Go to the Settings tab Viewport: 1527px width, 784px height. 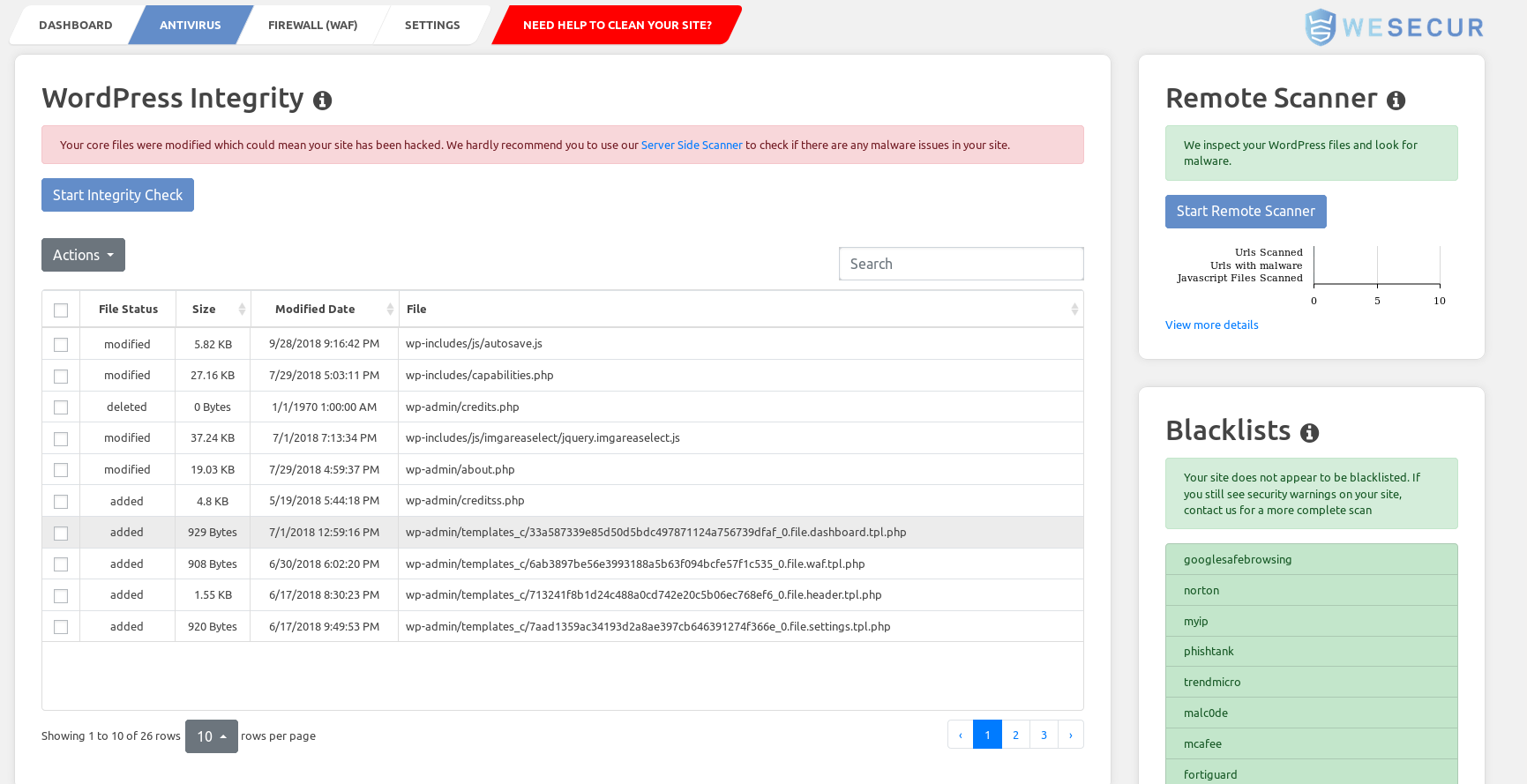(432, 25)
